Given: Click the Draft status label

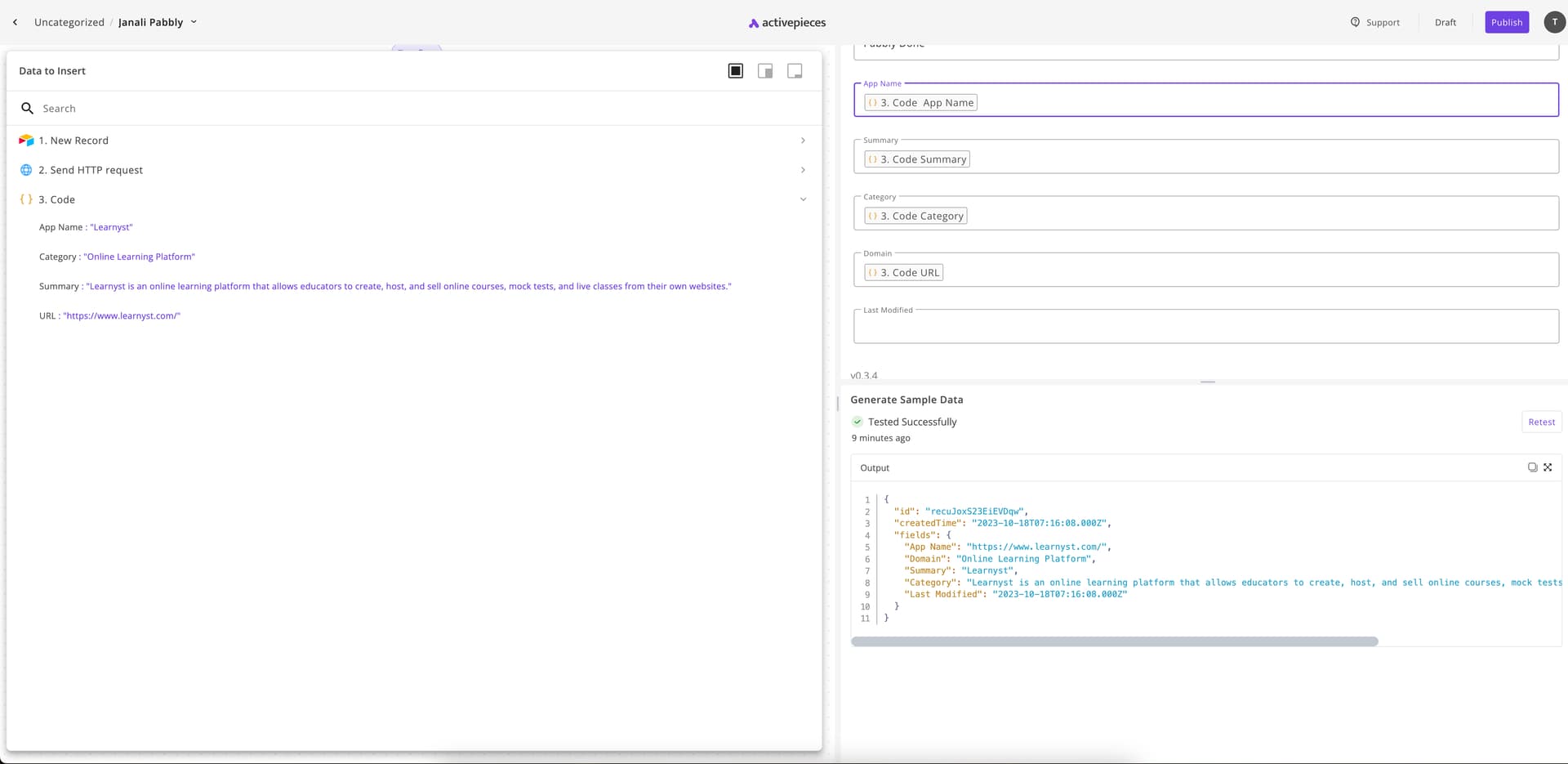Looking at the screenshot, I should 1445,22.
